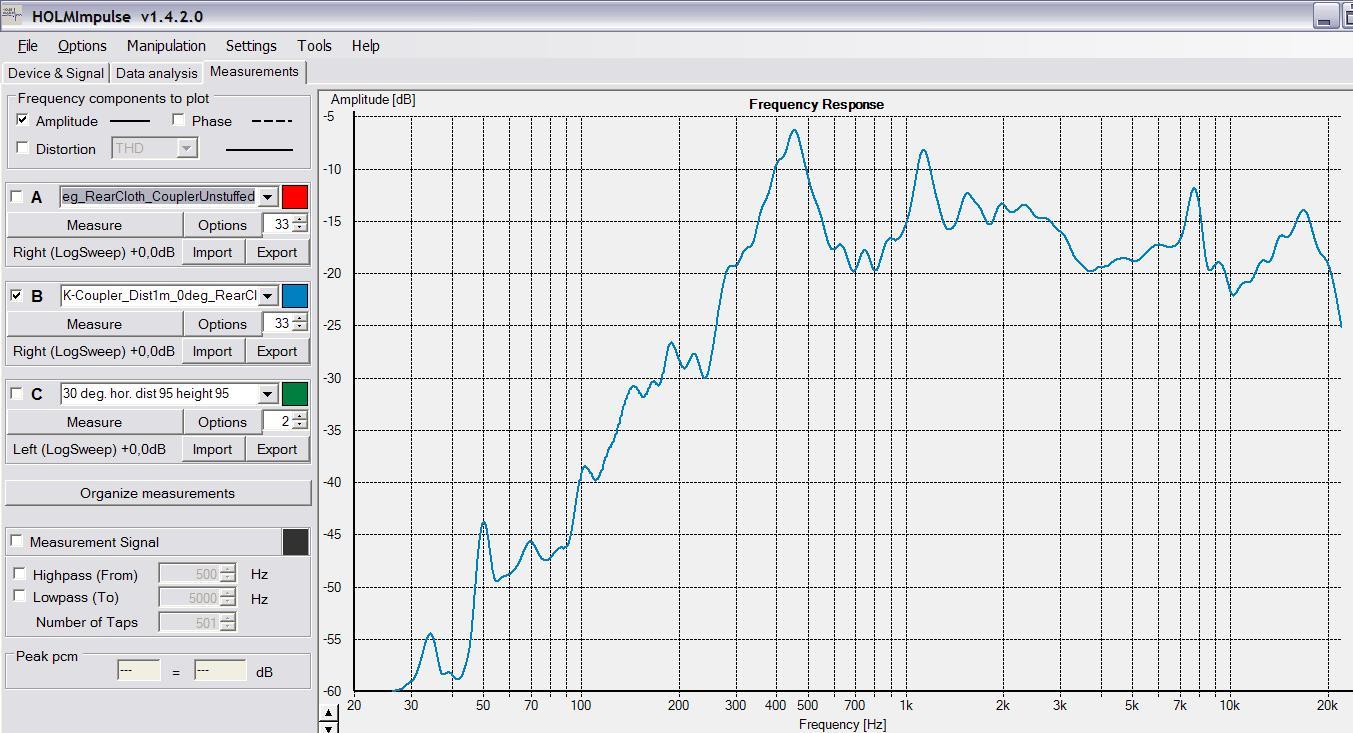Viewport: 1353px width, 733px height.
Task: Open the Options menu
Action: tap(82, 46)
